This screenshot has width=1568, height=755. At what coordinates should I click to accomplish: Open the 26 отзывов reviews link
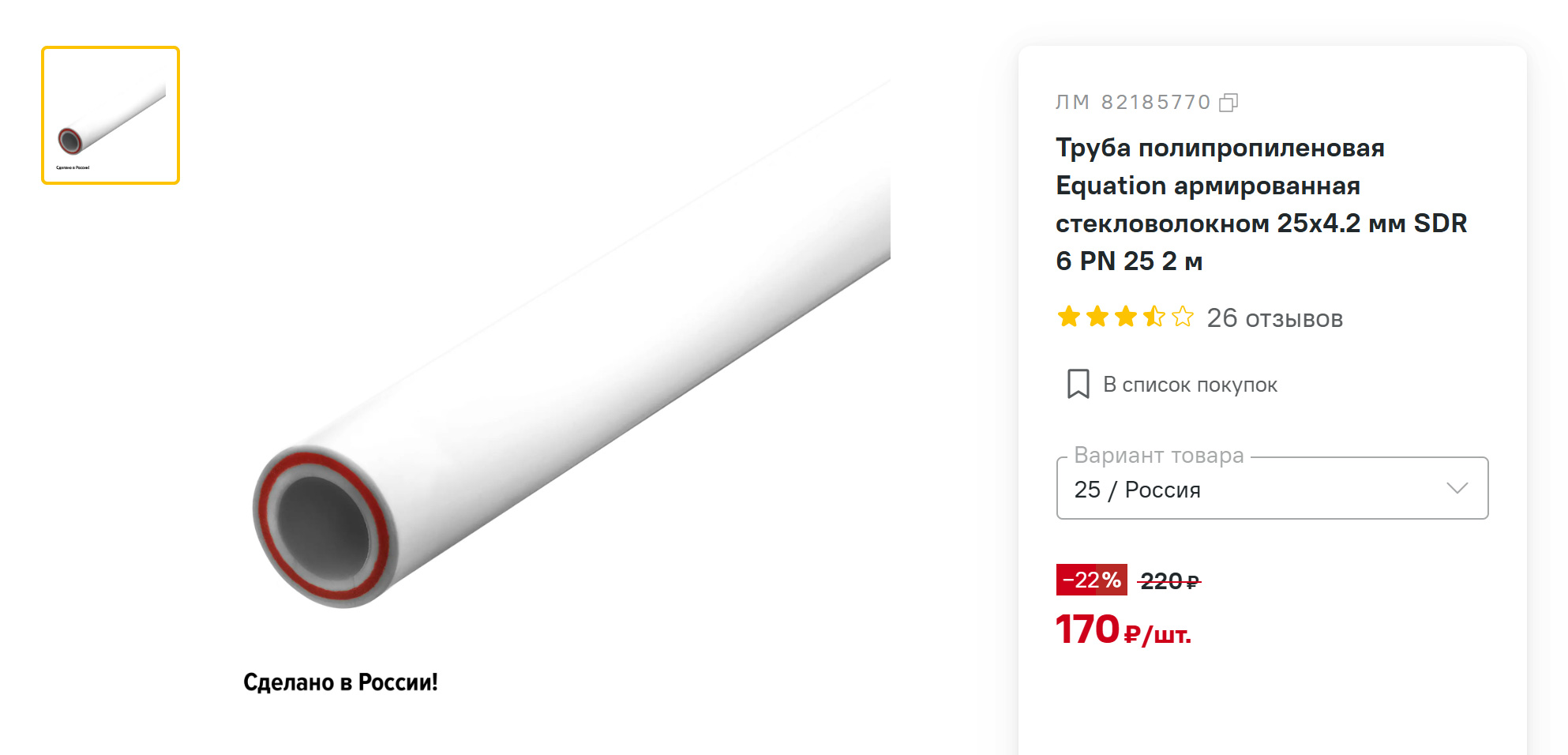click(1274, 318)
